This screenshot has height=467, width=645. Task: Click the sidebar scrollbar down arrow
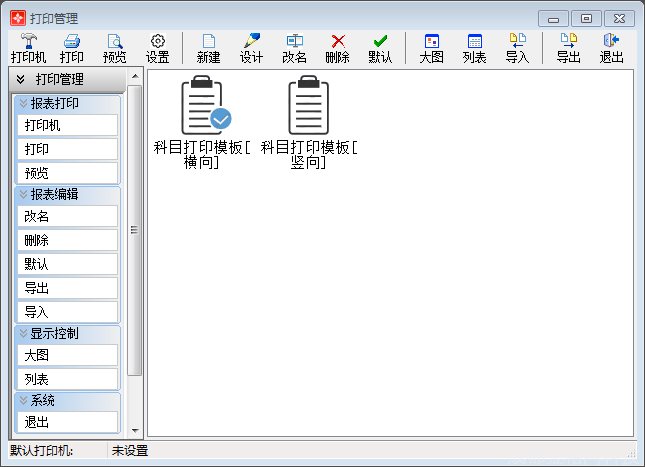point(135,430)
